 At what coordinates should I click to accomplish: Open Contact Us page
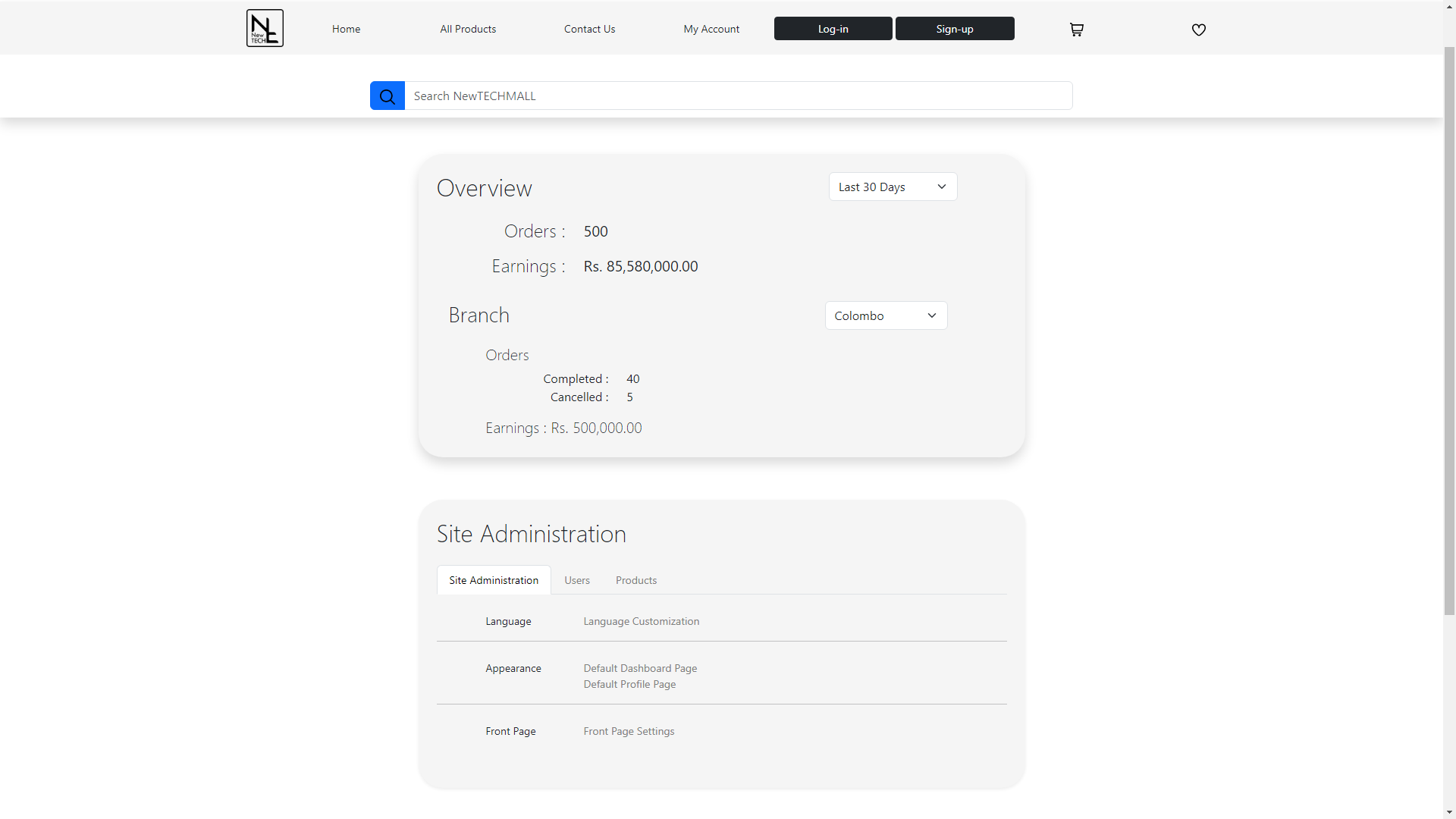(x=589, y=29)
